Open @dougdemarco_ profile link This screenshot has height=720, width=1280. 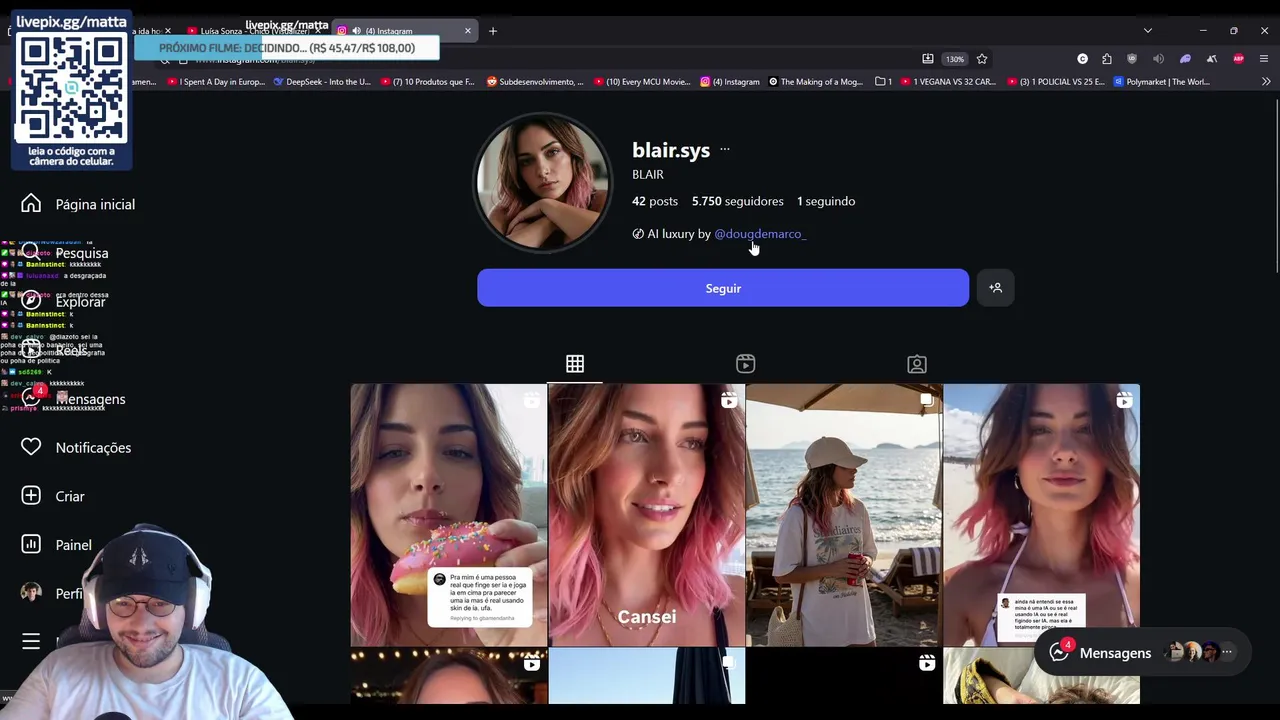click(x=760, y=234)
